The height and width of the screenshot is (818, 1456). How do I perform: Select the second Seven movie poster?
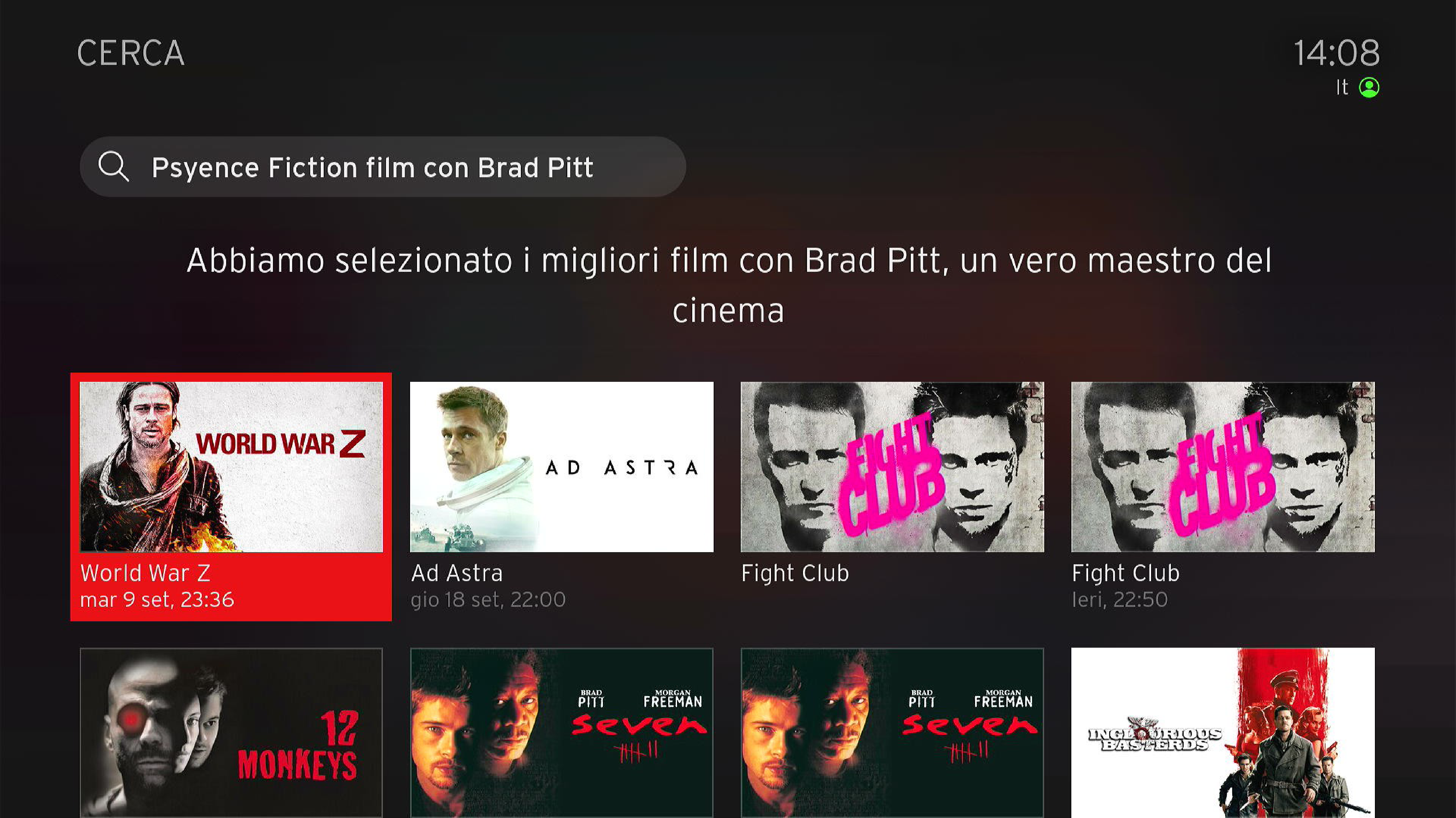point(892,733)
